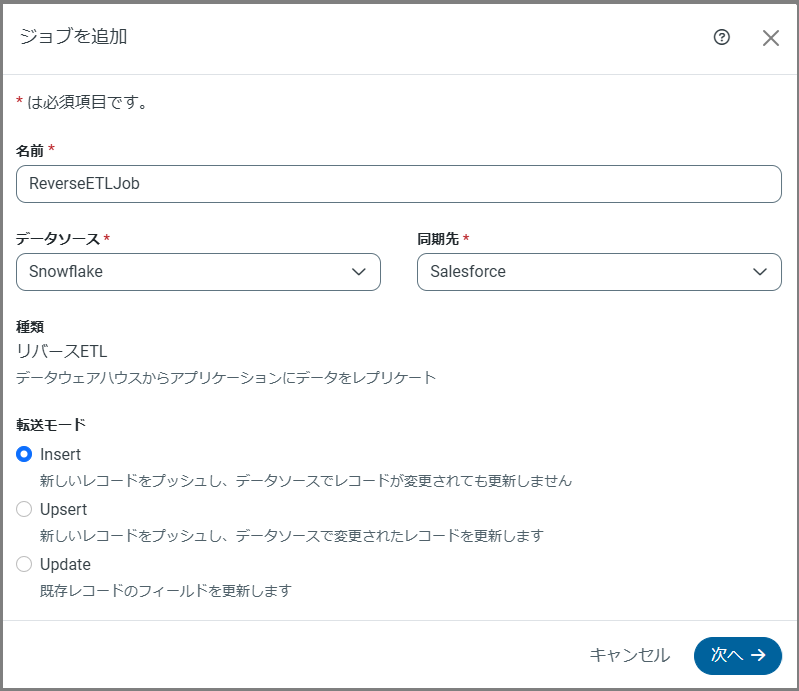This screenshot has height=691, width=799.
Task: Click the Upsert label text
Action: click(x=64, y=509)
